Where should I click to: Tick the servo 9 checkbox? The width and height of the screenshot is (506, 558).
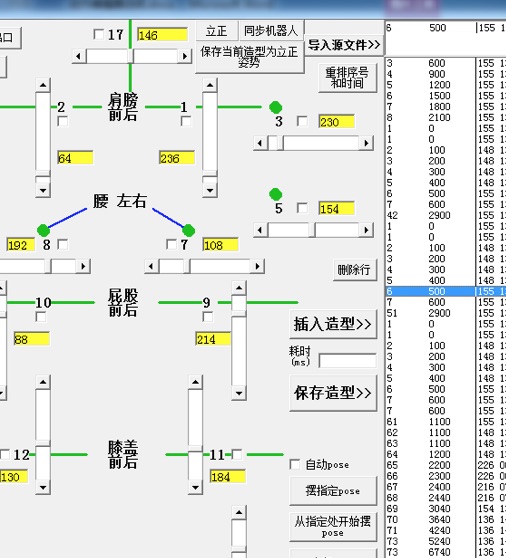(208, 317)
